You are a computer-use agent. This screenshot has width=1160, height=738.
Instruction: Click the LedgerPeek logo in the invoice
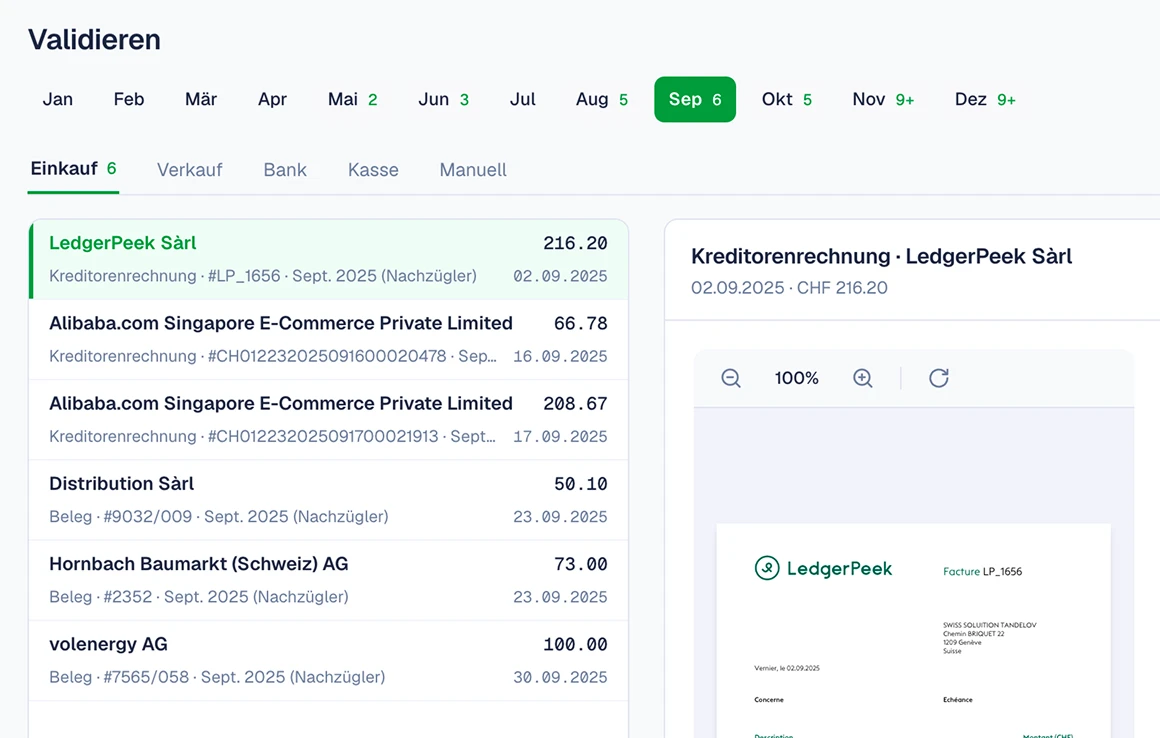point(823,568)
